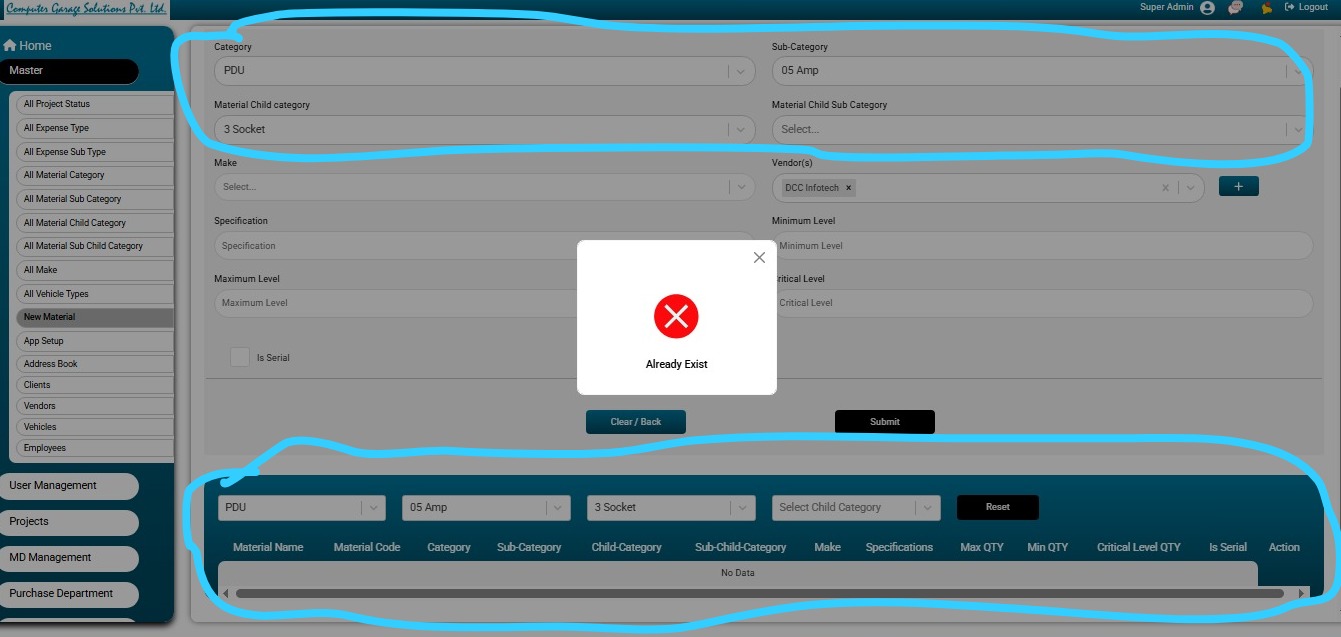Click the Super Admin profile icon
This screenshot has height=637, width=1341.
coord(1207,8)
